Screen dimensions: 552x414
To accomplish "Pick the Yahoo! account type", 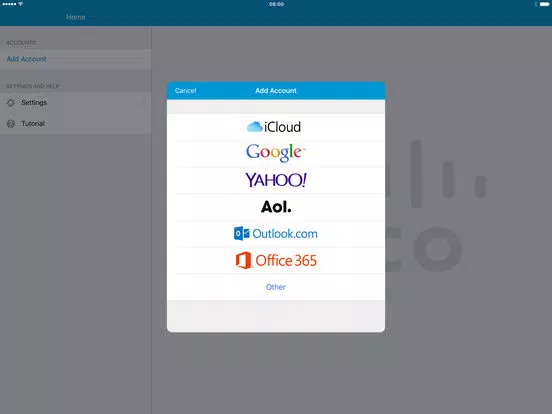I will click(x=276, y=180).
